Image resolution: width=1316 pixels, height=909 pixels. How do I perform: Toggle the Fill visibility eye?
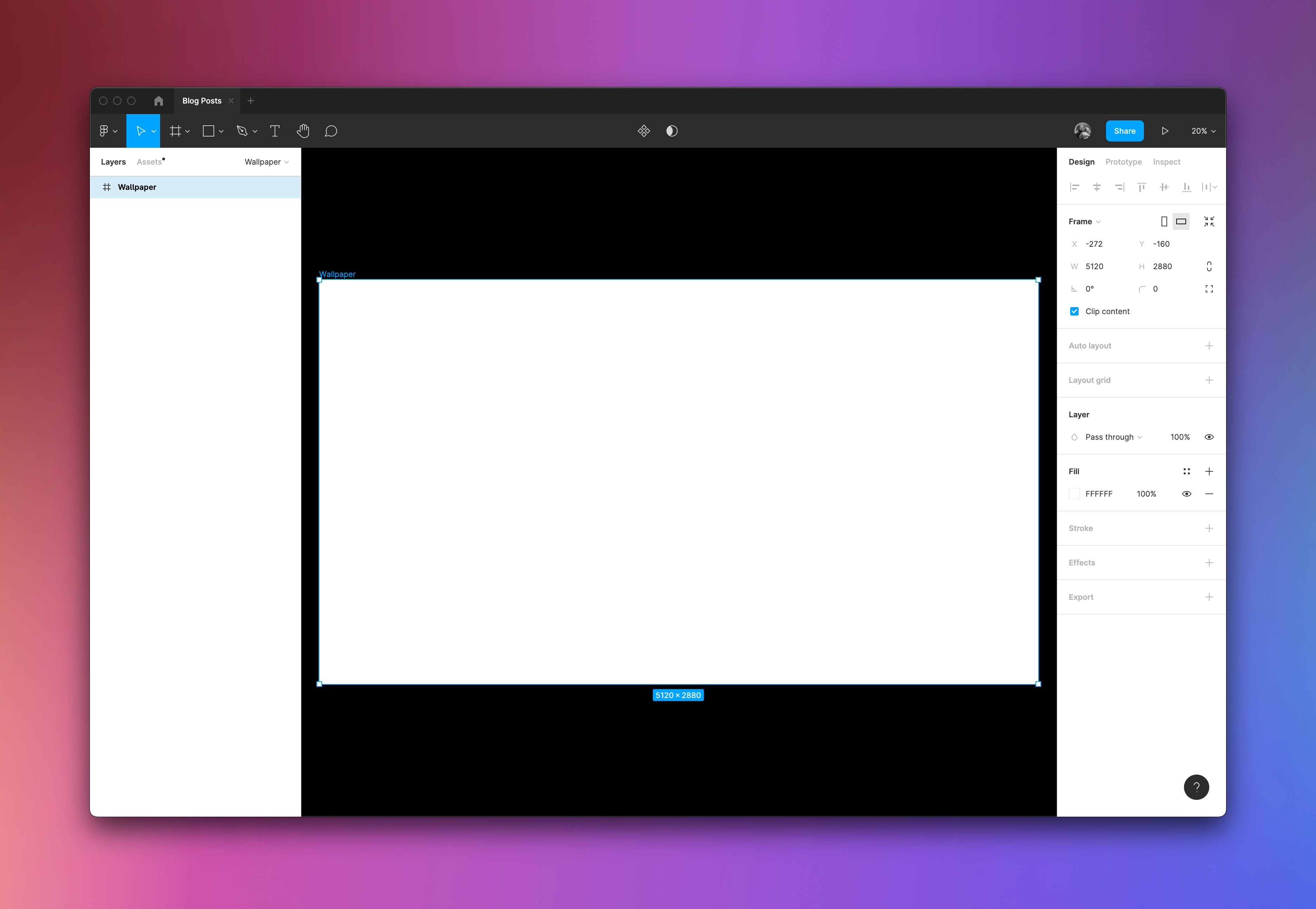[1187, 494]
